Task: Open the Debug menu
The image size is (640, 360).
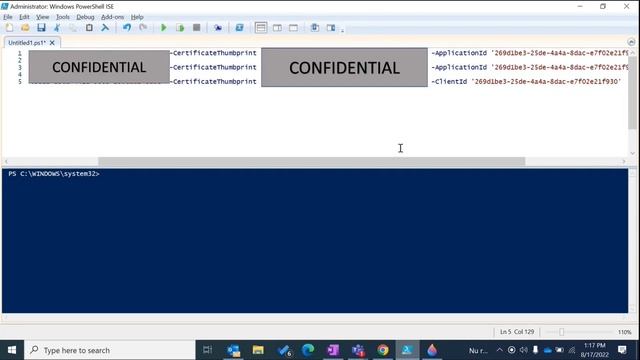Action: tap(85, 17)
